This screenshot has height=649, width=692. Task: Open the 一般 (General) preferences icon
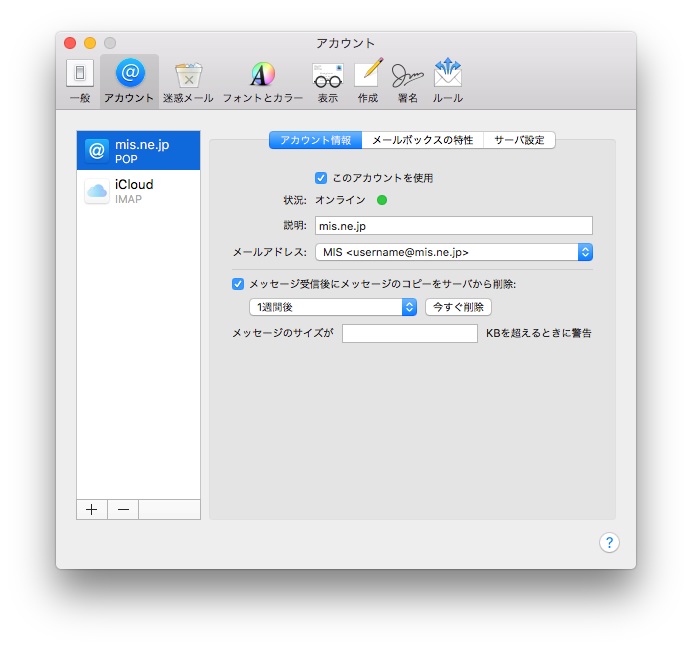click(80, 81)
